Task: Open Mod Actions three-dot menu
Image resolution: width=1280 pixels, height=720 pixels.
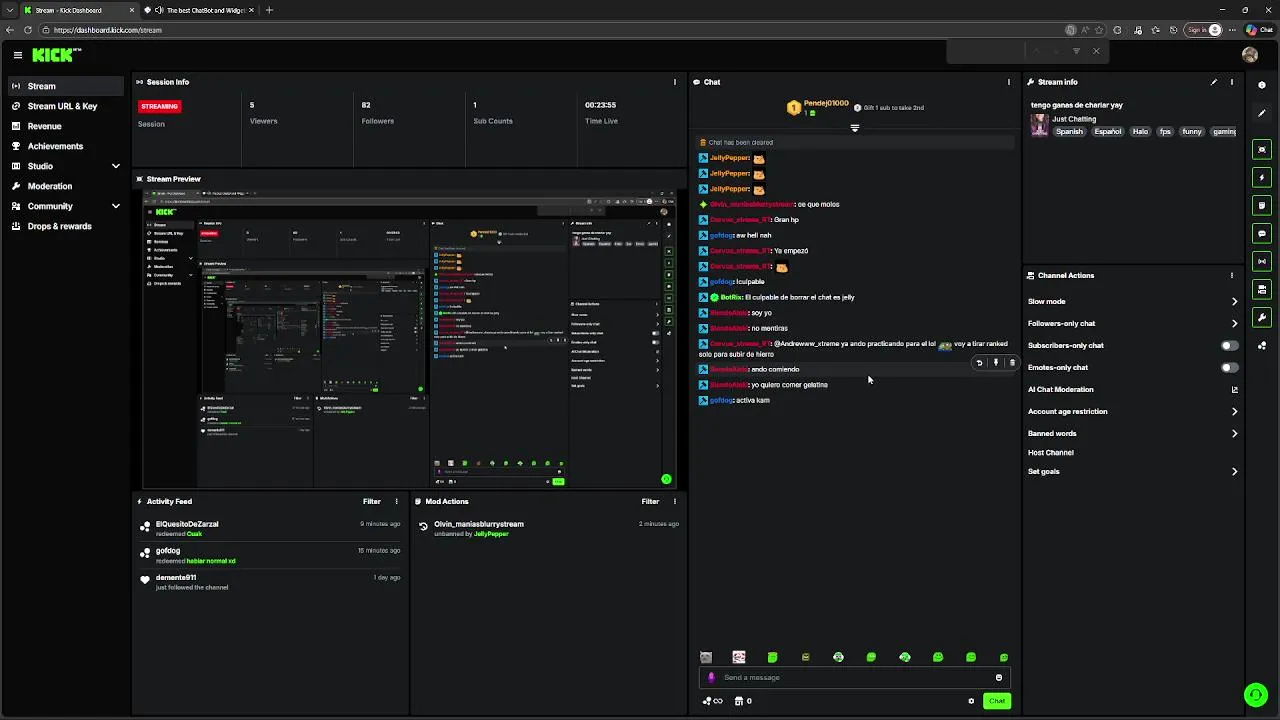Action: point(675,501)
